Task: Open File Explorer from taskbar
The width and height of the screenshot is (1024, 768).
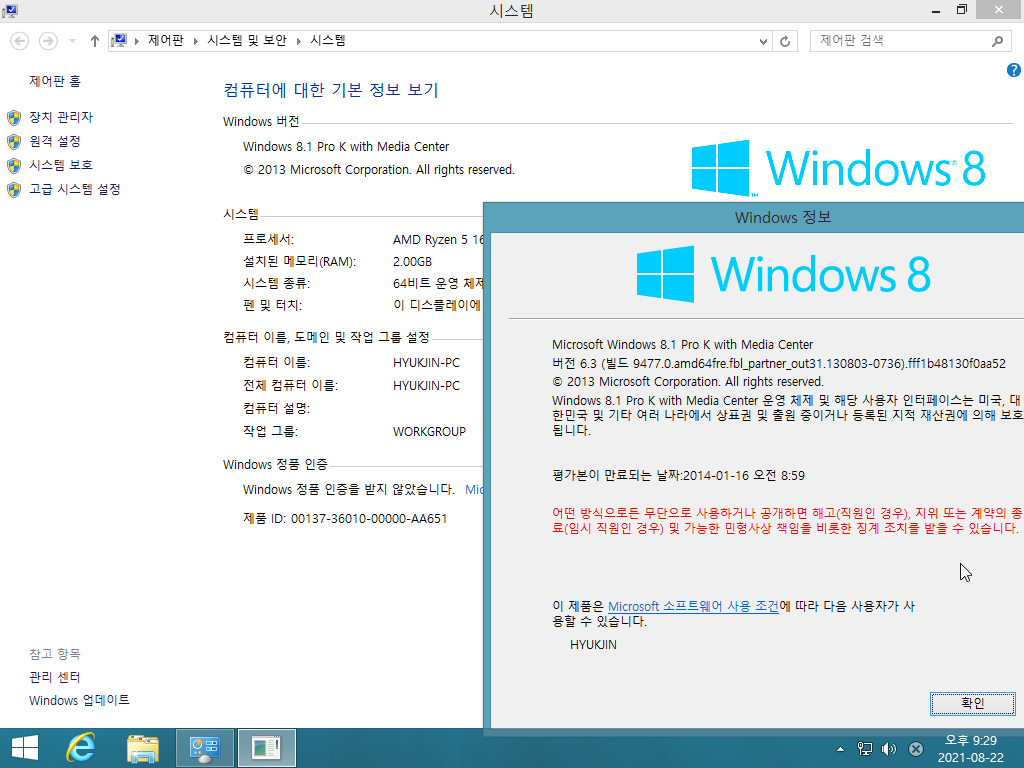Action: (x=143, y=748)
